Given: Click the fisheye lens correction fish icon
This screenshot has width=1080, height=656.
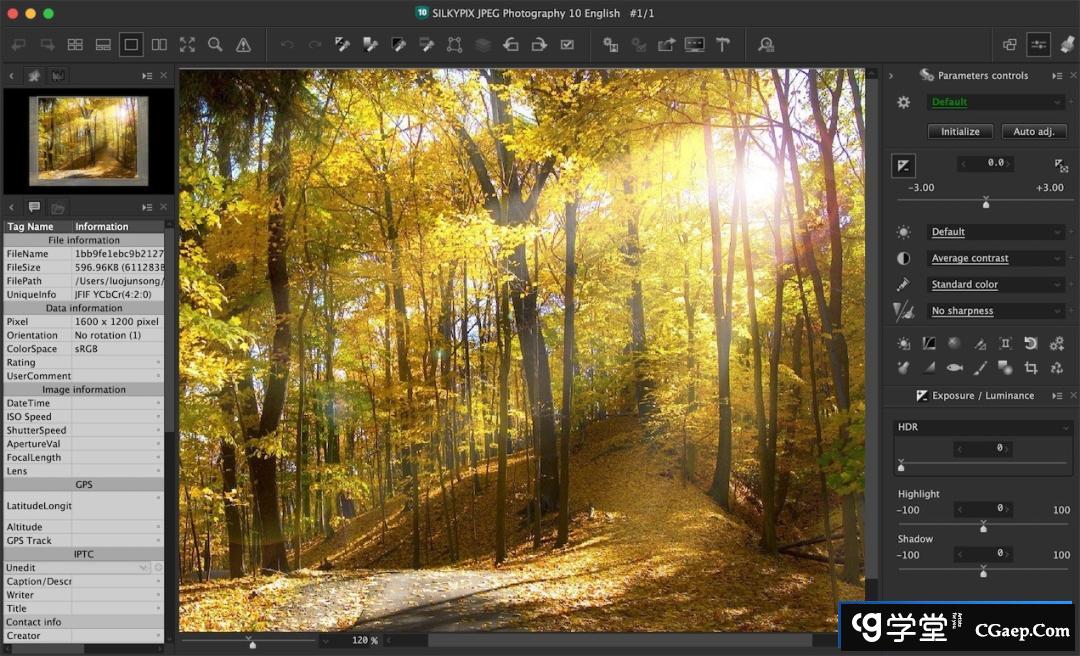Looking at the screenshot, I should [x=954, y=368].
